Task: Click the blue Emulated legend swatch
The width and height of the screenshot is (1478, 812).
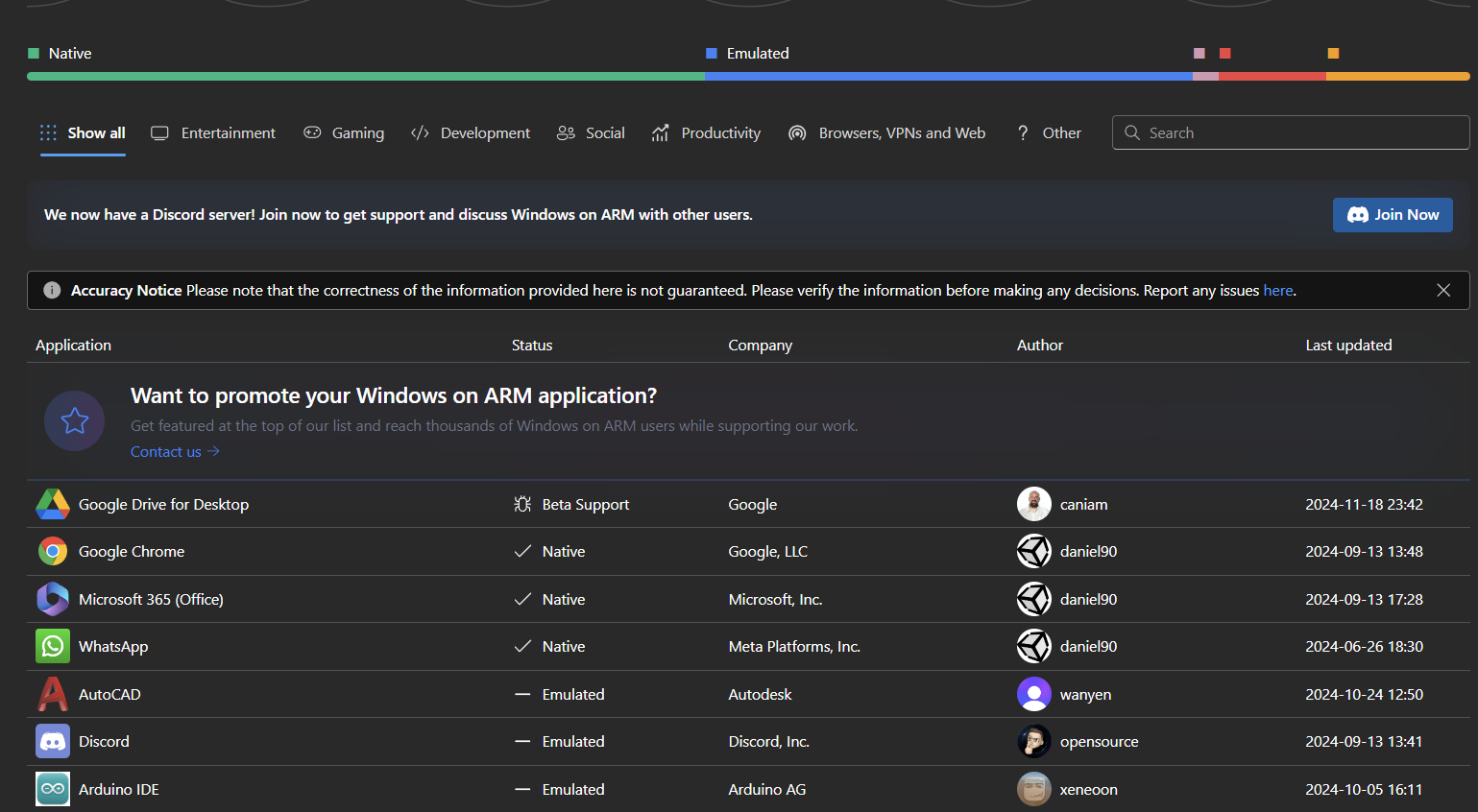Action: point(712,54)
